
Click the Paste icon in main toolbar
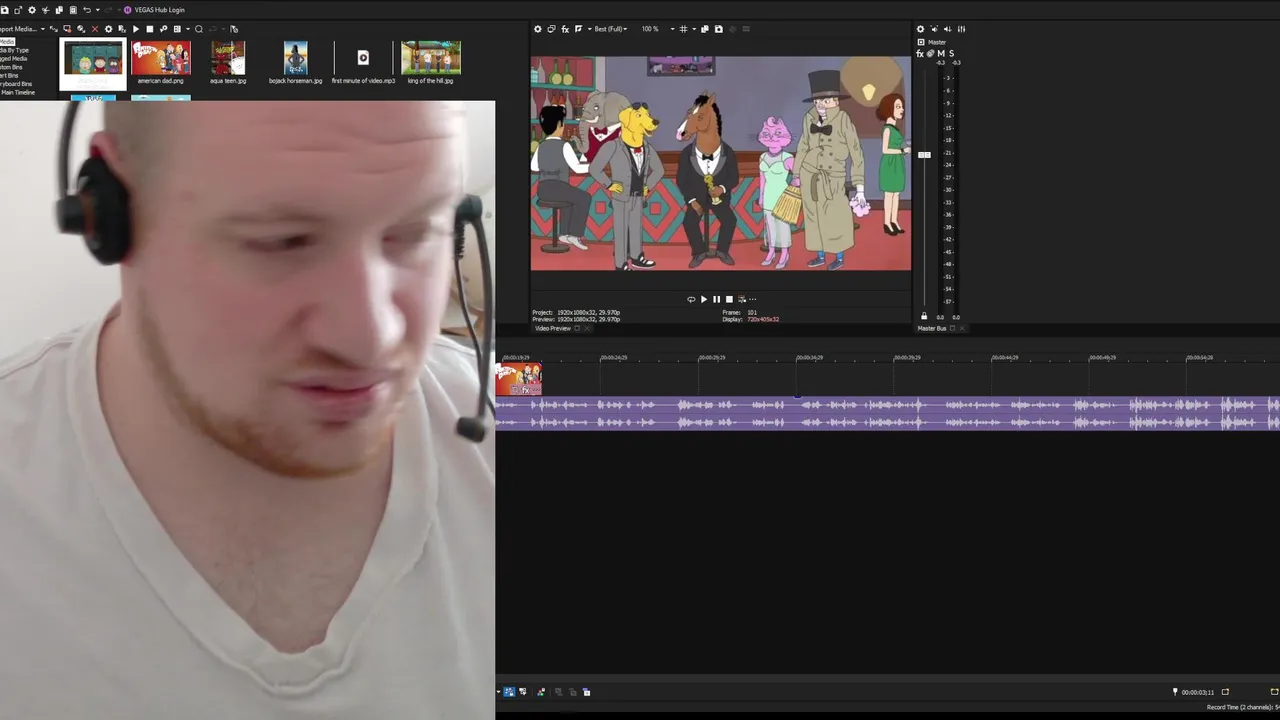73,10
